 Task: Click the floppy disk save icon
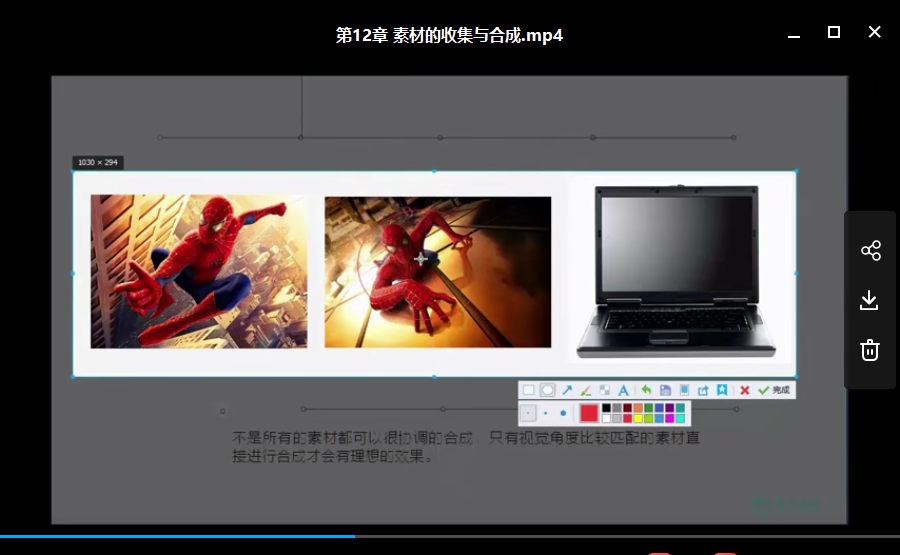(x=665, y=390)
